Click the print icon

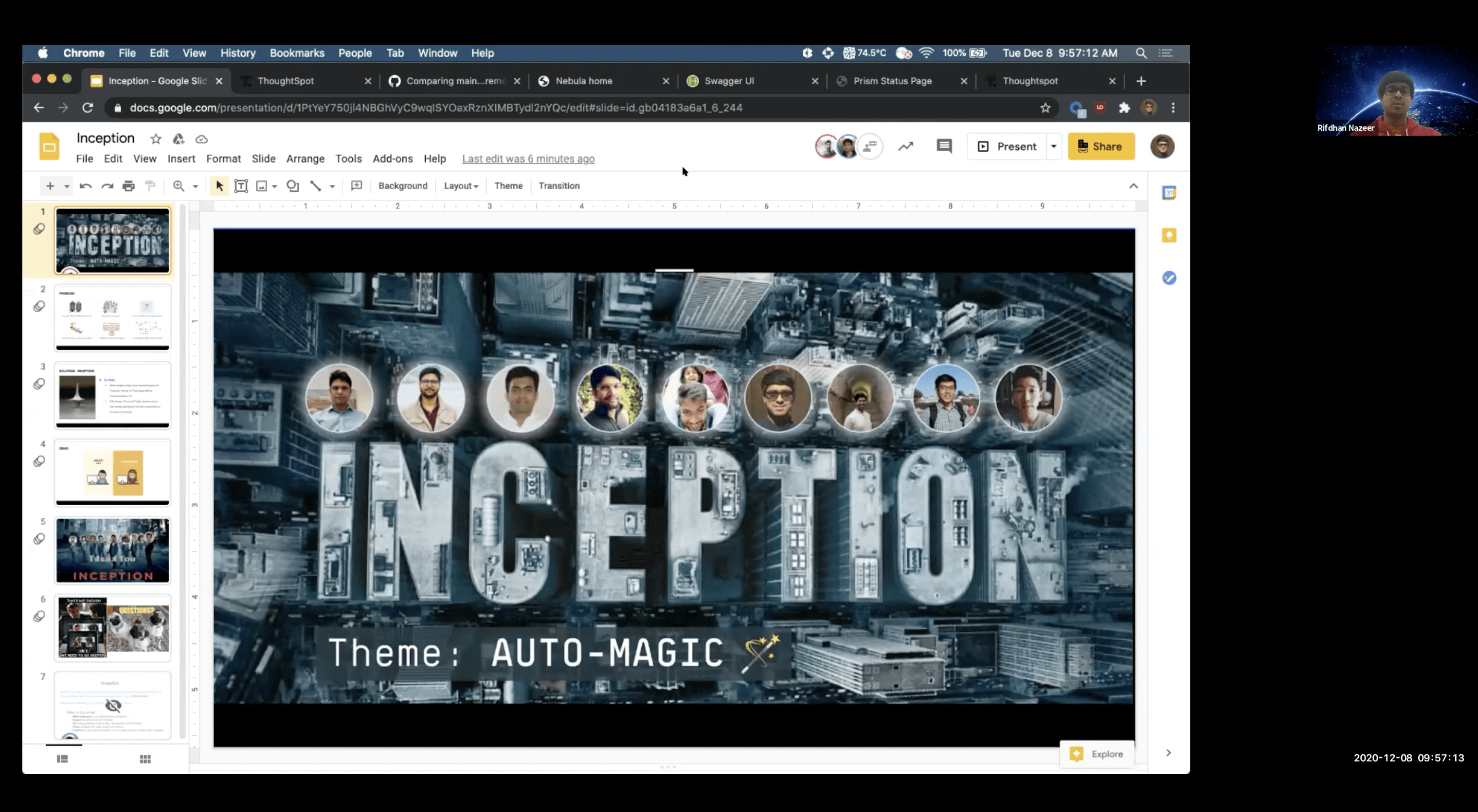(128, 186)
